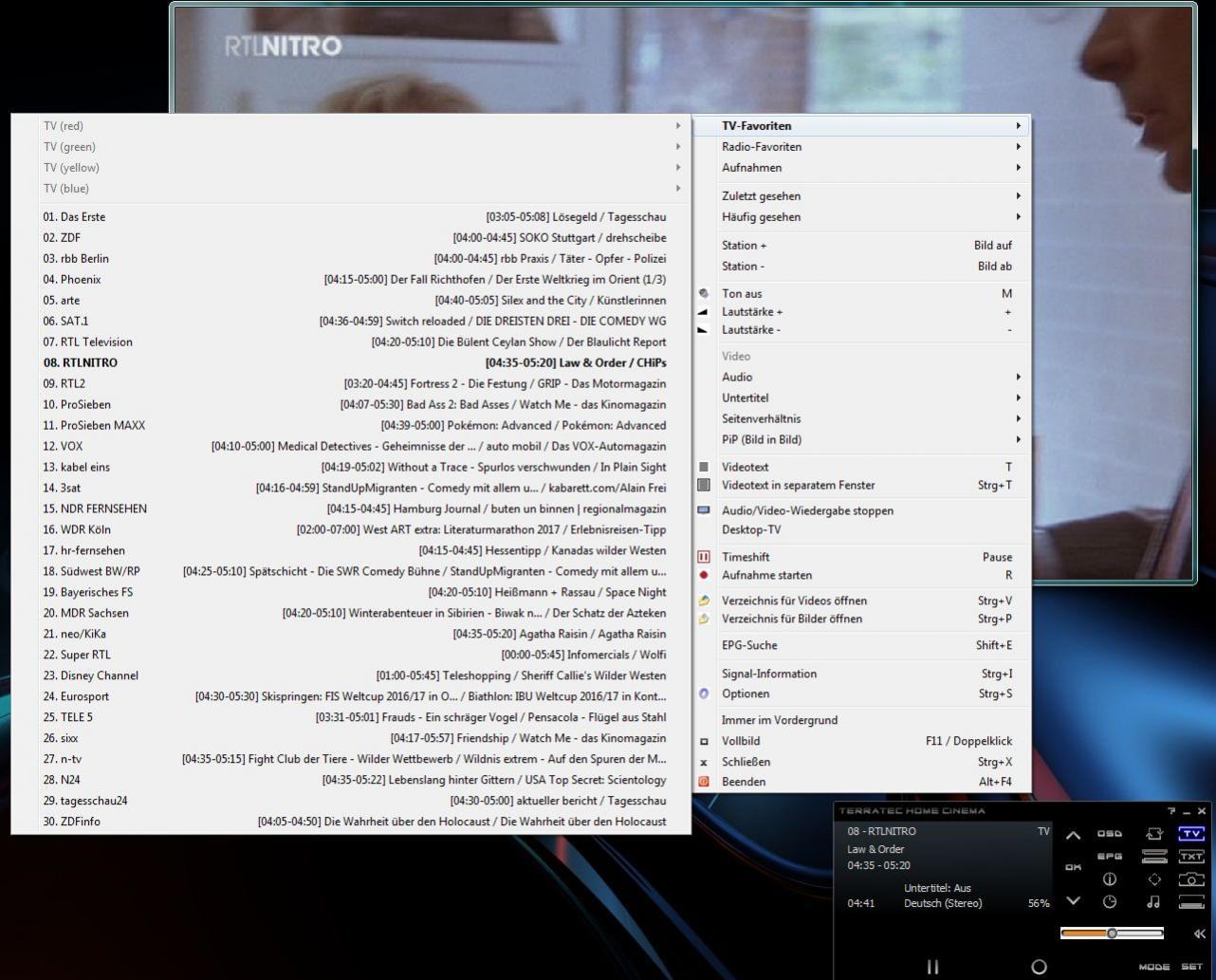Choose Lautstärke - menu entry
The height and width of the screenshot is (980, 1216).
(861, 329)
